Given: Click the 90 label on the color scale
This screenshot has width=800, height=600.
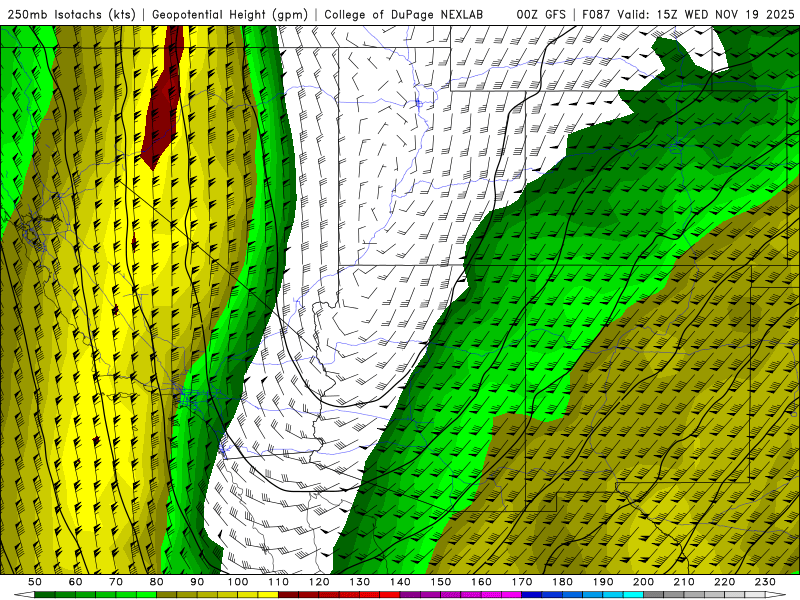Looking at the screenshot, I should (x=197, y=582).
